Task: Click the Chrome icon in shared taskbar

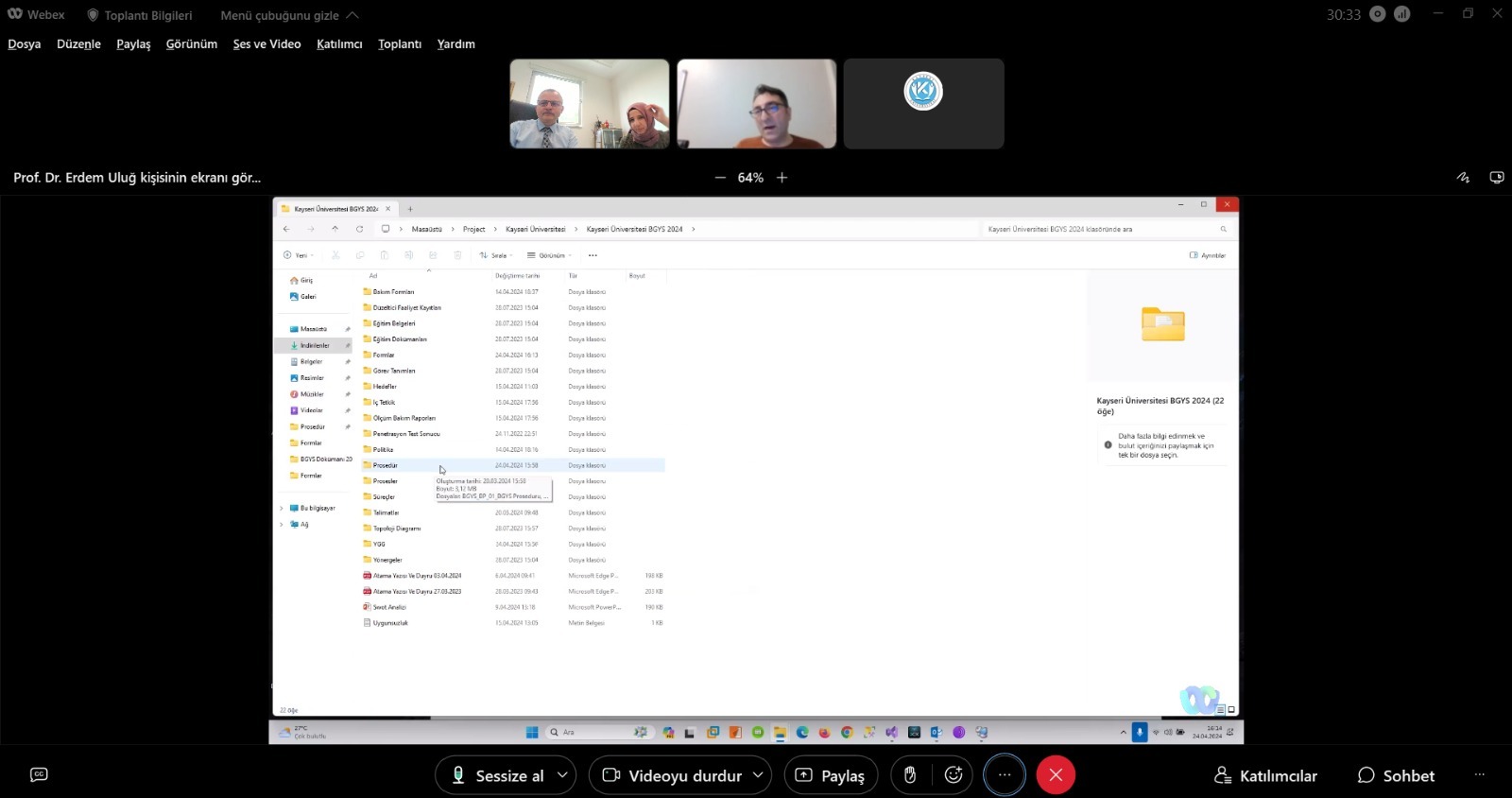Action: [x=847, y=732]
